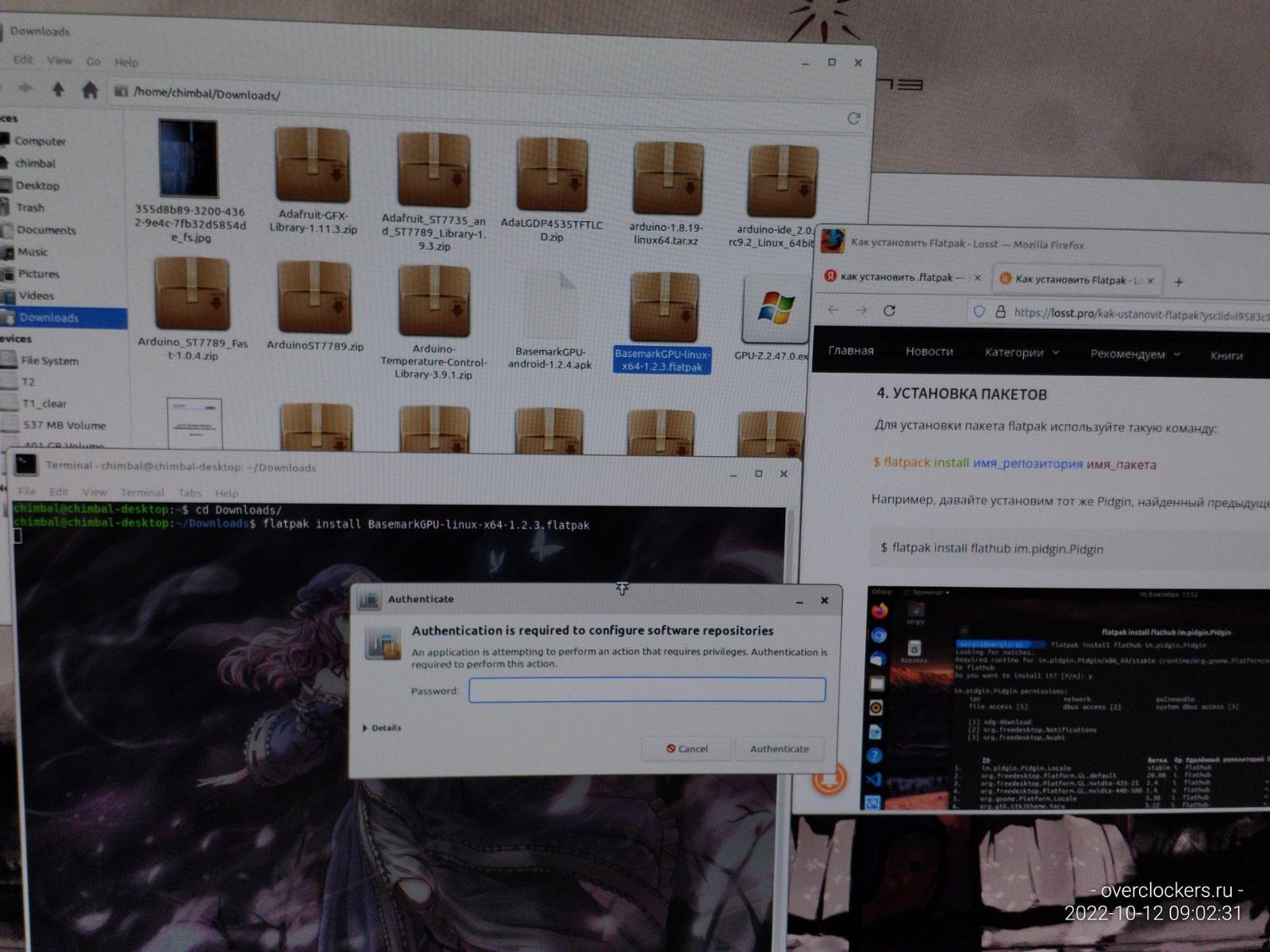
Task: Open Главная link on losst.pro
Action: [851, 350]
